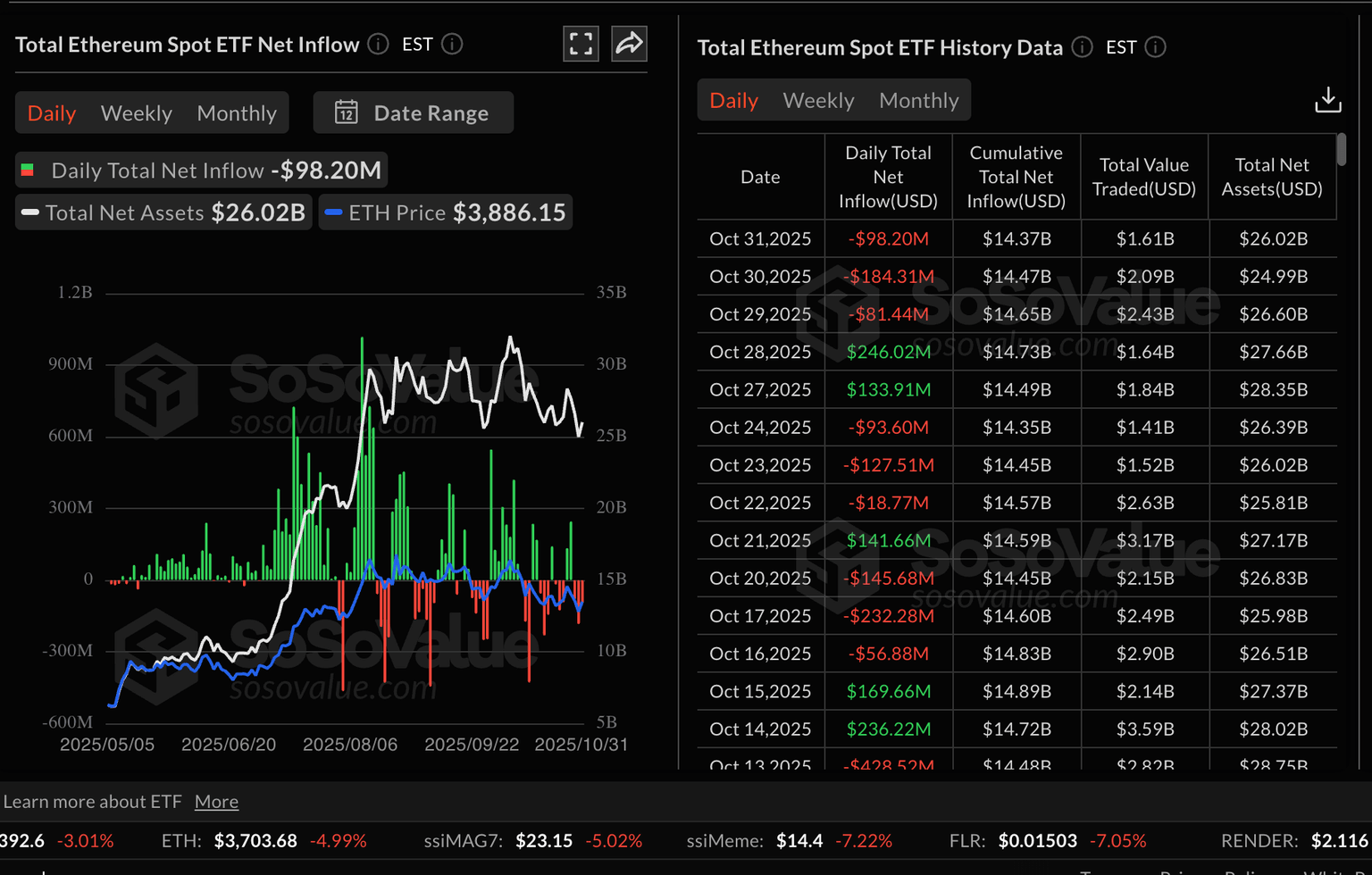1372x875 pixels.
Task: Select Weekly tab in history table
Action: point(818,101)
